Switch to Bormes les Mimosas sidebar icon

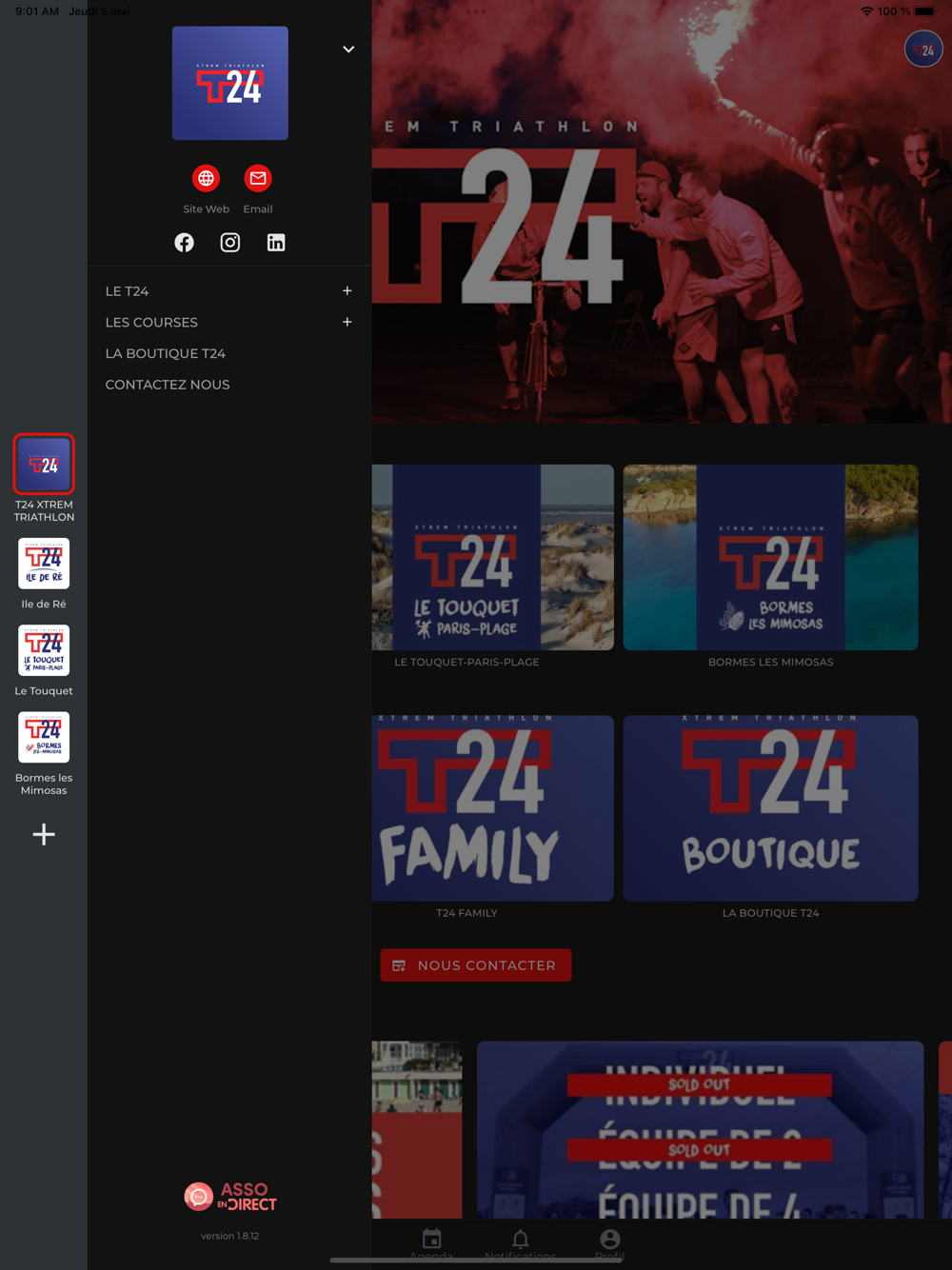pos(44,737)
